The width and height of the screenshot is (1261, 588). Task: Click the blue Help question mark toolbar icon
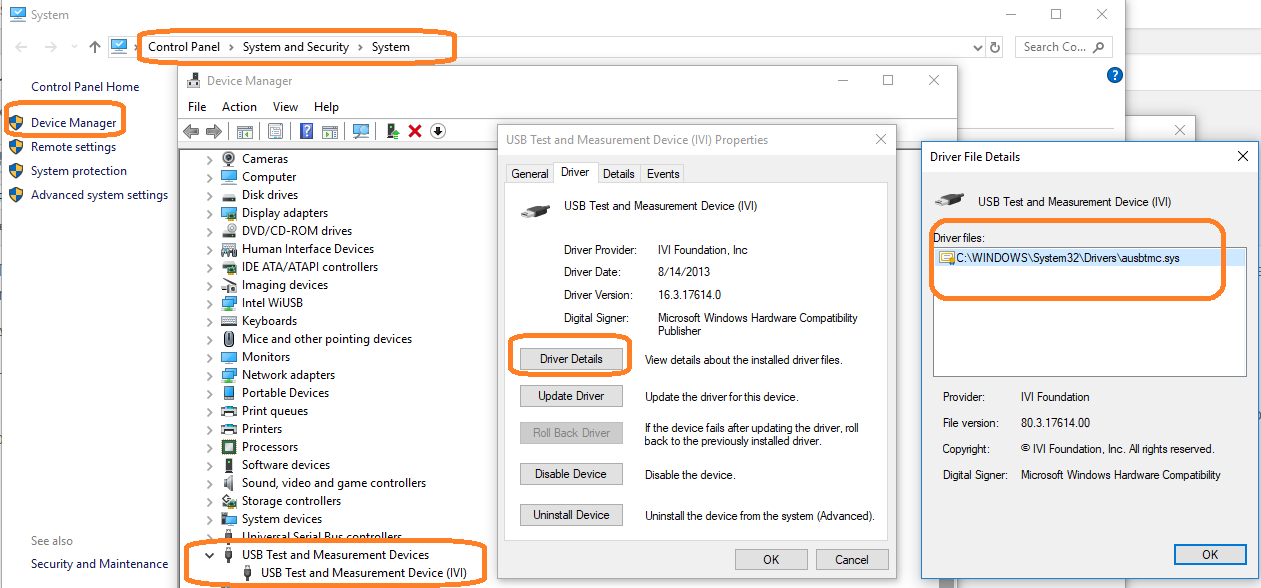306,132
